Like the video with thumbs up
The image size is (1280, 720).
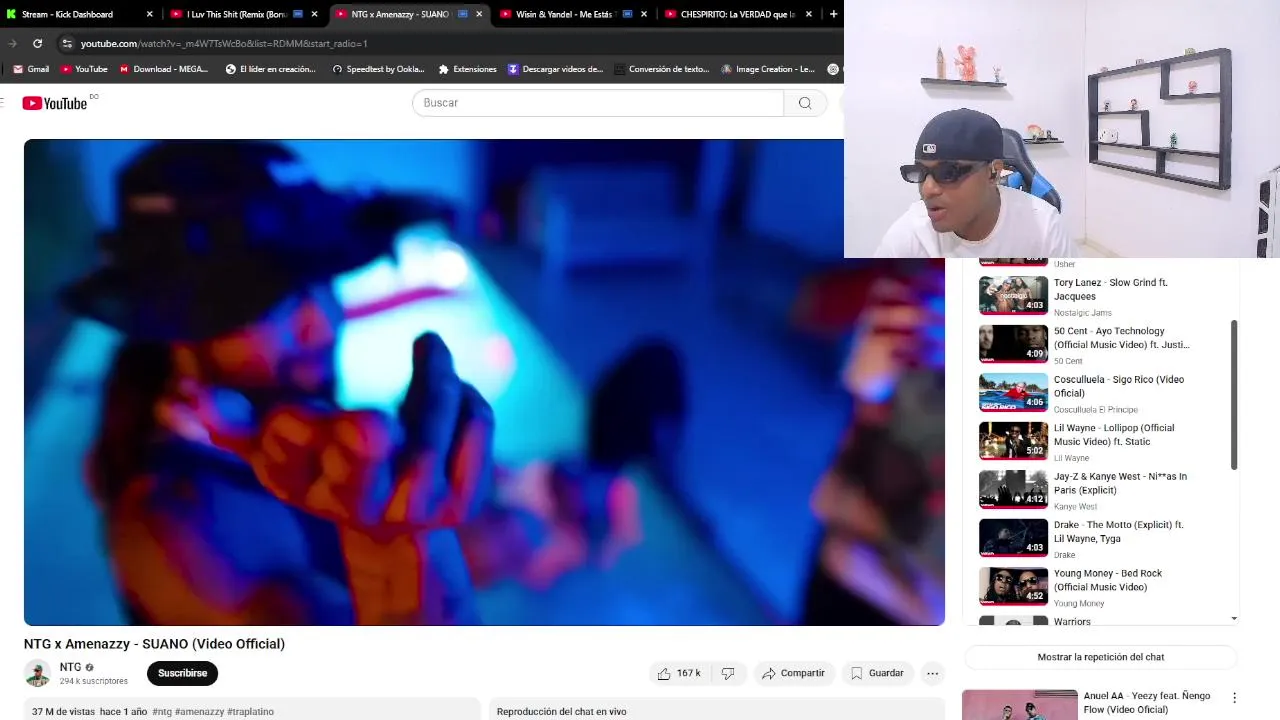tap(679, 673)
